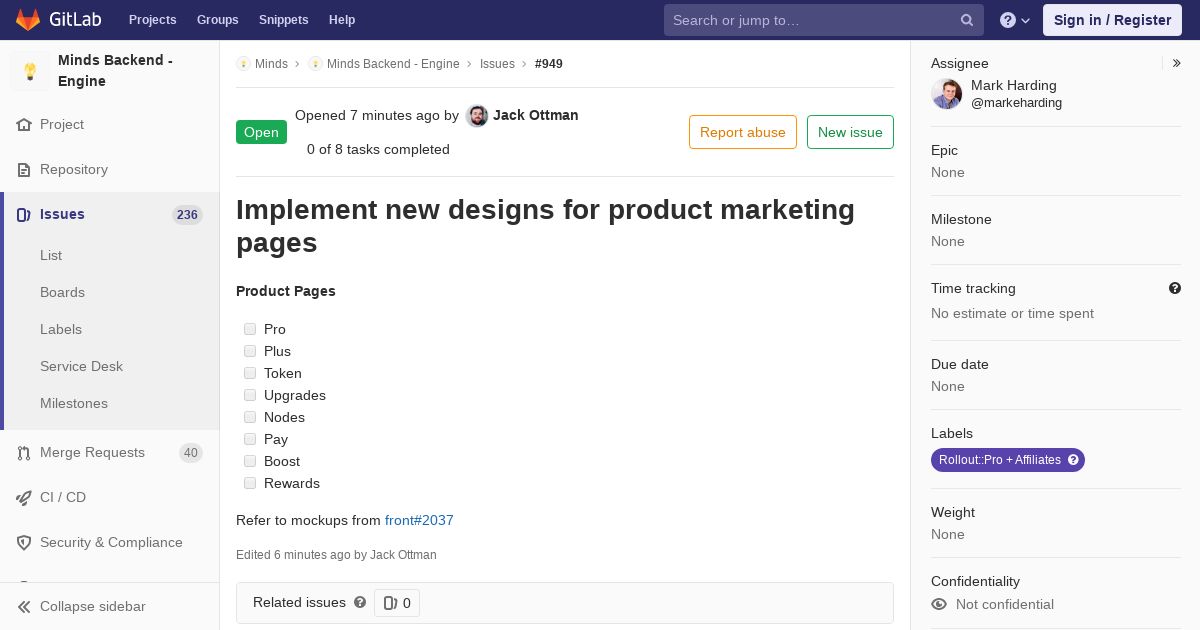Open the Help question-mark dropdown
The height and width of the screenshot is (630, 1200).
pyautogui.click(x=1015, y=20)
